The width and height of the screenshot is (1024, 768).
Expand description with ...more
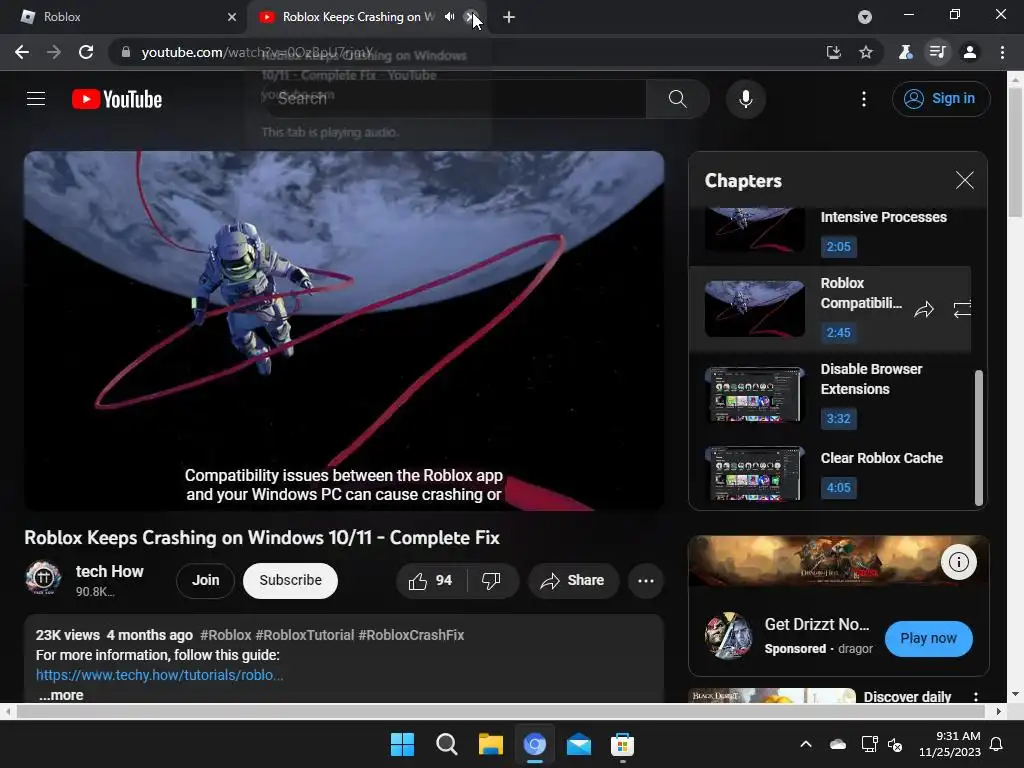point(61,695)
